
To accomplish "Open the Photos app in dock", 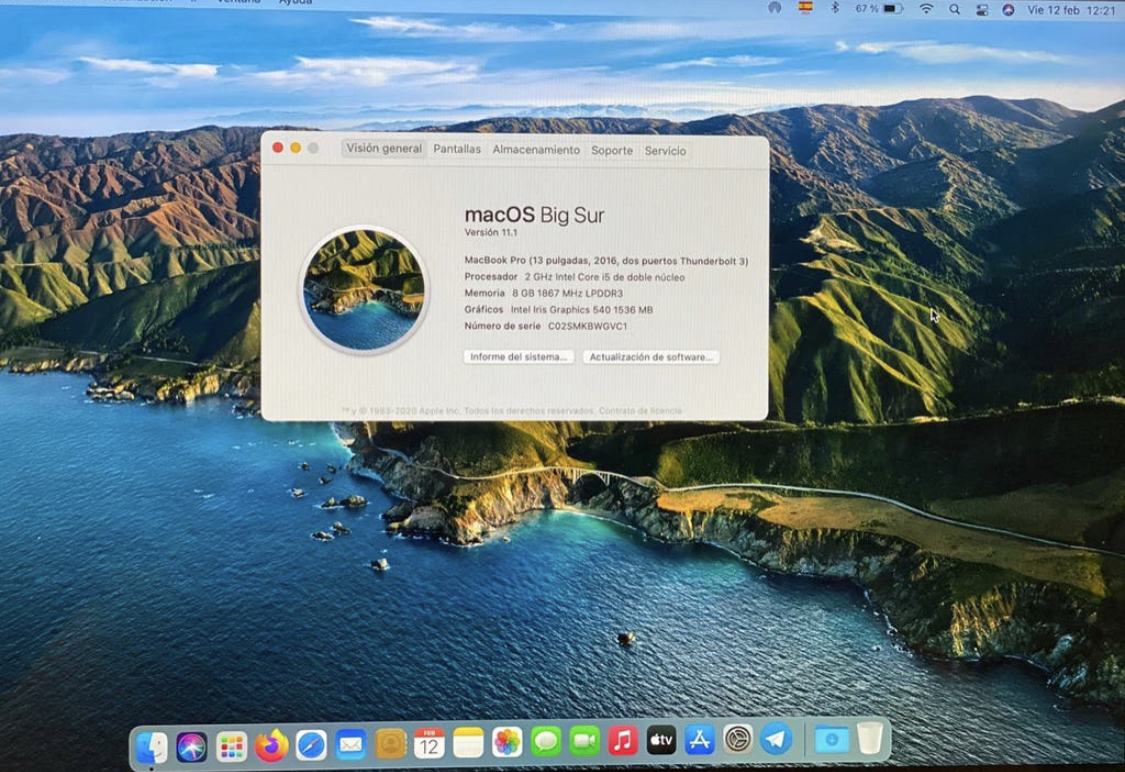I will click(507, 742).
